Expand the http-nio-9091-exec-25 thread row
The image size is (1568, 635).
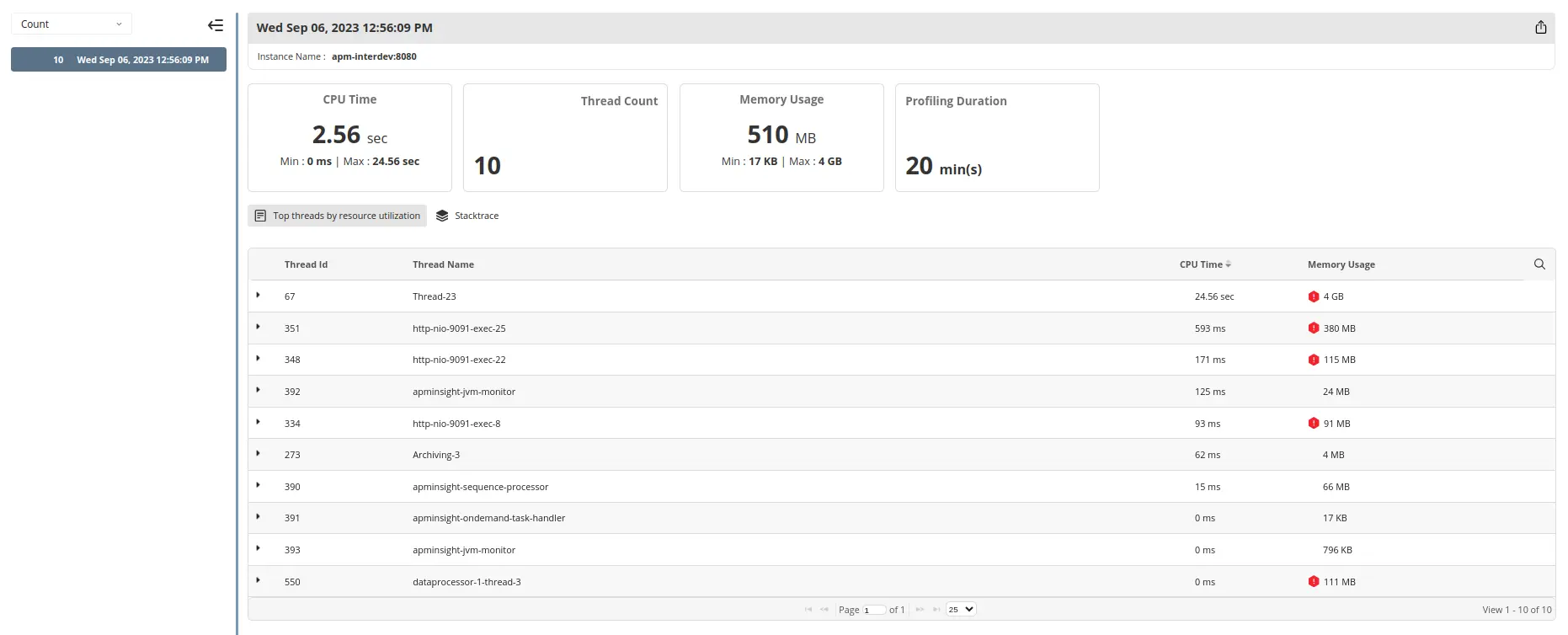[259, 328]
